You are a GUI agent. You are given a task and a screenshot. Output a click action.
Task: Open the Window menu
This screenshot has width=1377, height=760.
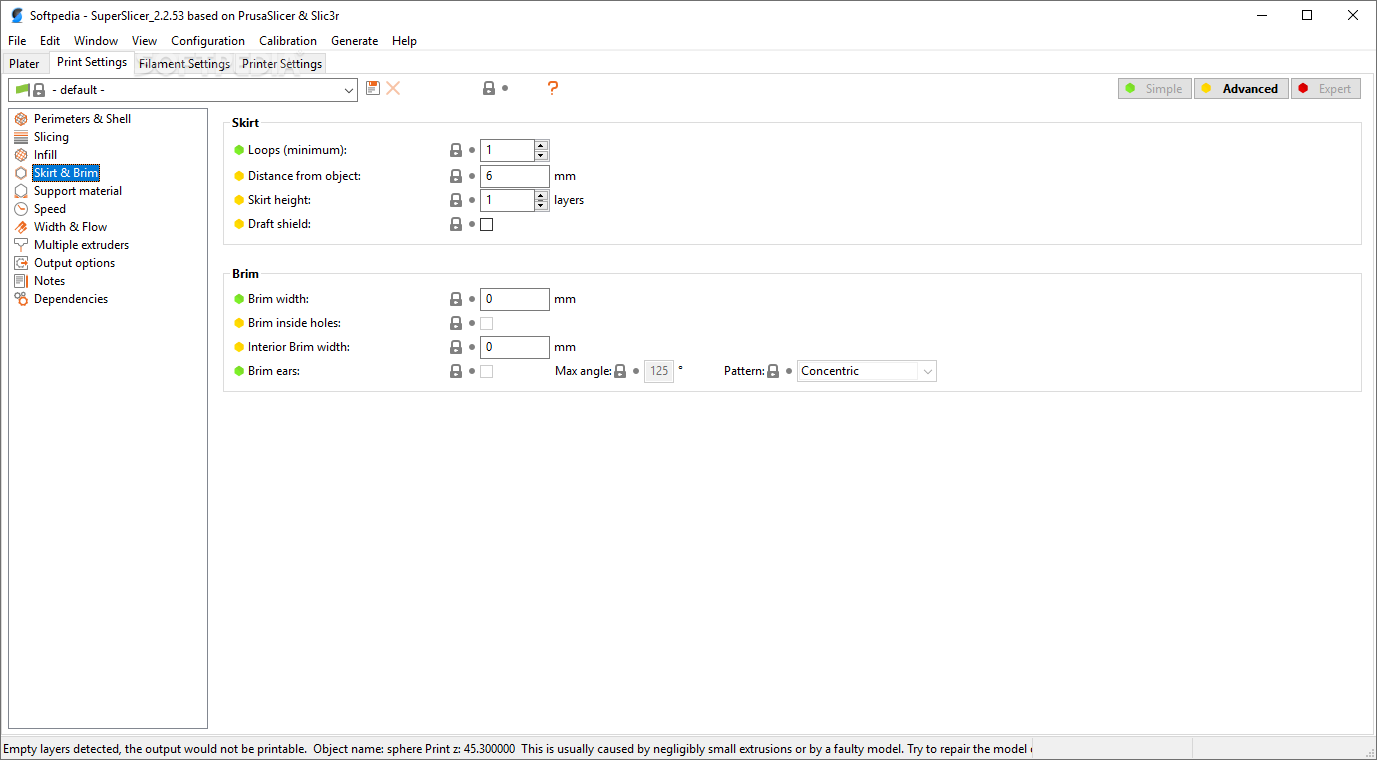pos(96,41)
